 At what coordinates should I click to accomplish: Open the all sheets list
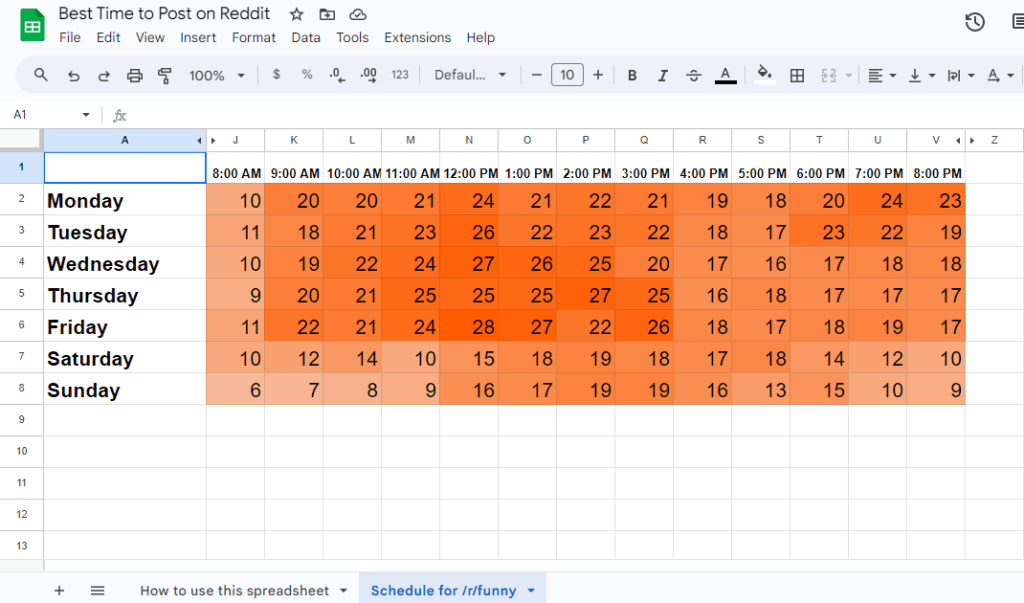pos(97,590)
